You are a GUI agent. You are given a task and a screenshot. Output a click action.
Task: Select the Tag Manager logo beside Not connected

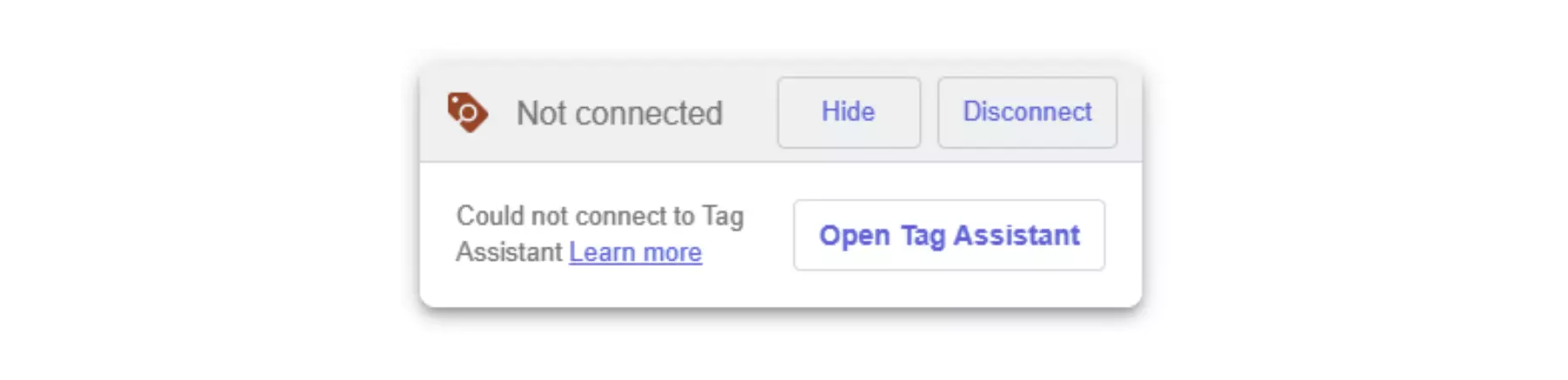pyautogui.click(x=467, y=112)
